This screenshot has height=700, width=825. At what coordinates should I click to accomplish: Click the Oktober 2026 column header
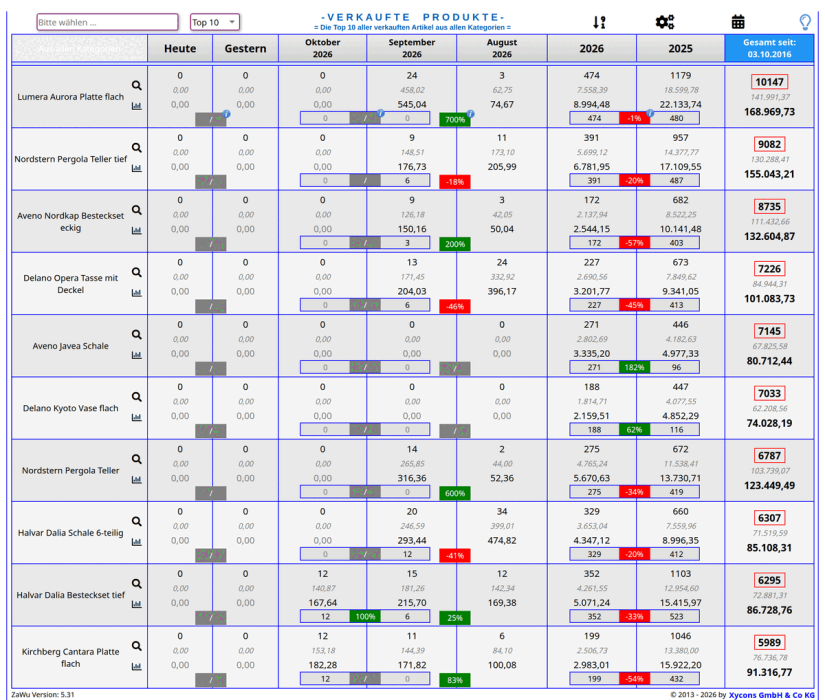323,48
